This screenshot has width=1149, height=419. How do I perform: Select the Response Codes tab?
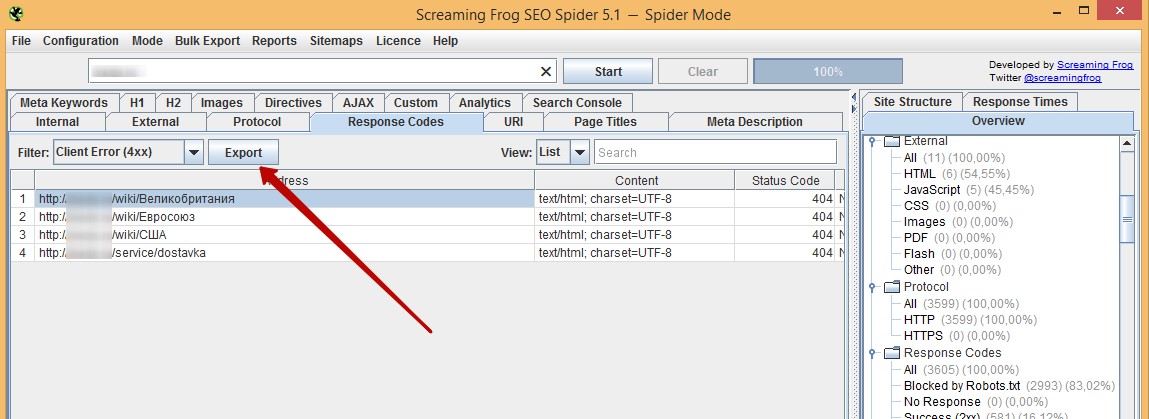(396, 122)
